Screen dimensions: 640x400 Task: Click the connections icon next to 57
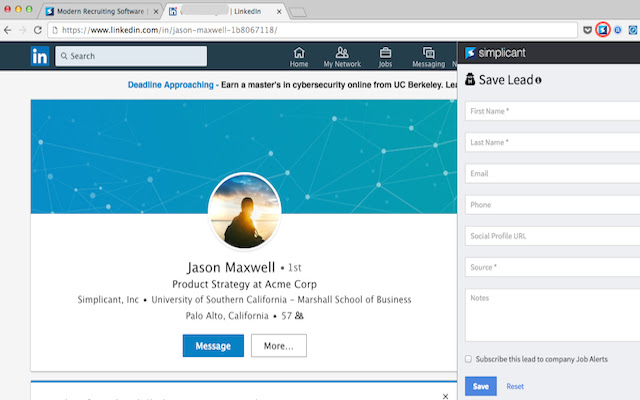(299, 316)
